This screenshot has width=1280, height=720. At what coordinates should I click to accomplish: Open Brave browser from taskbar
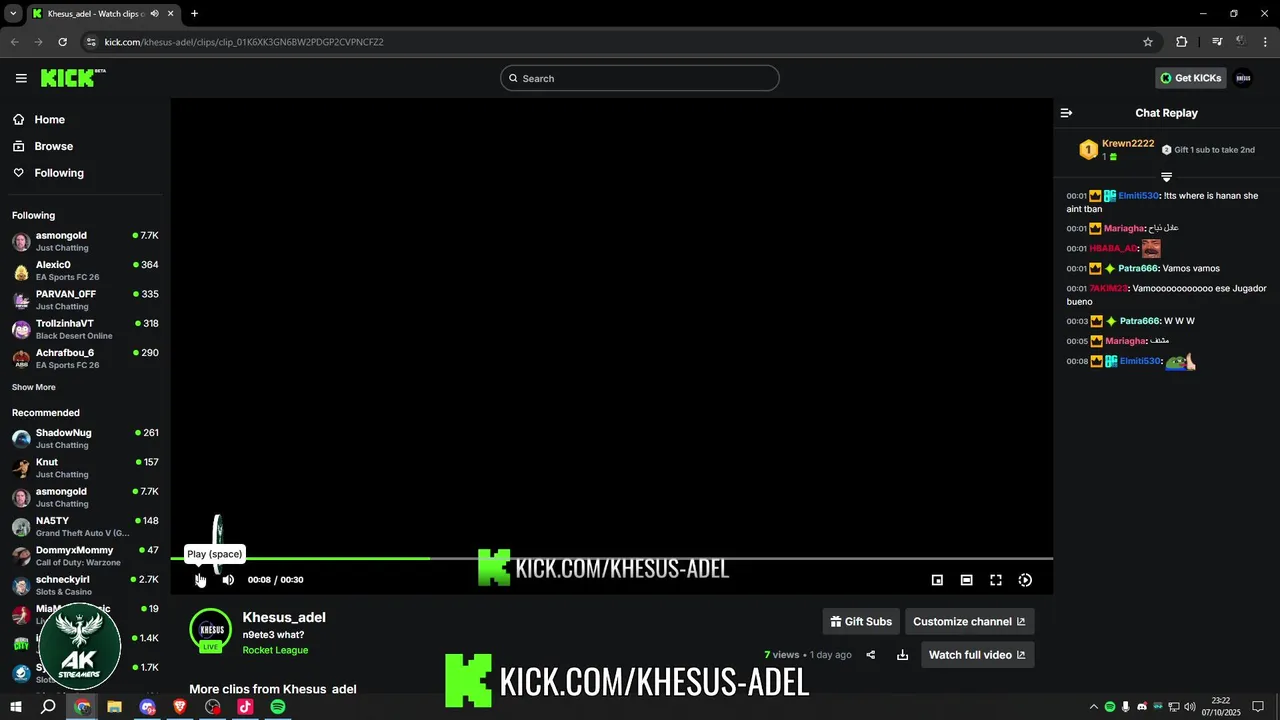click(x=180, y=707)
